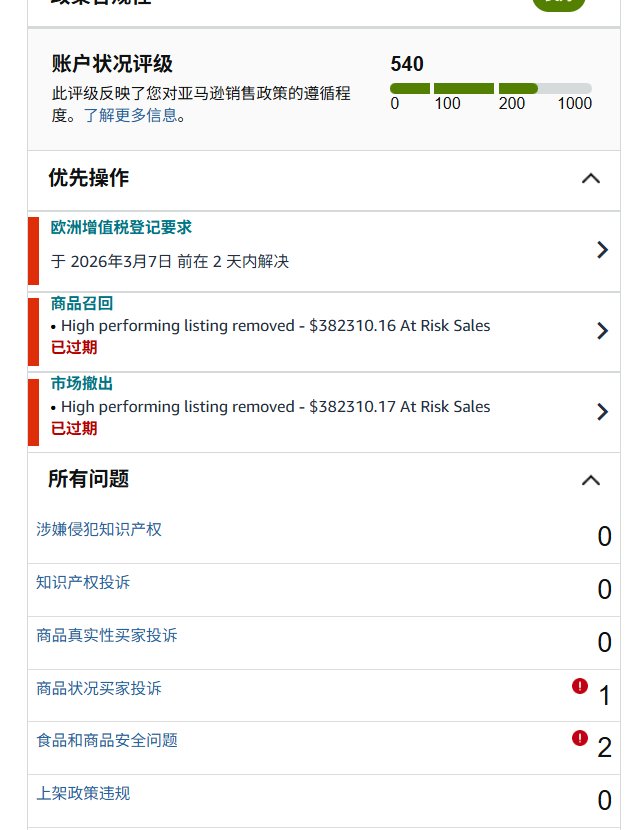Click the account health rating score bar
Image resolution: width=635 pixels, height=830 pixels.
point(490,89)
